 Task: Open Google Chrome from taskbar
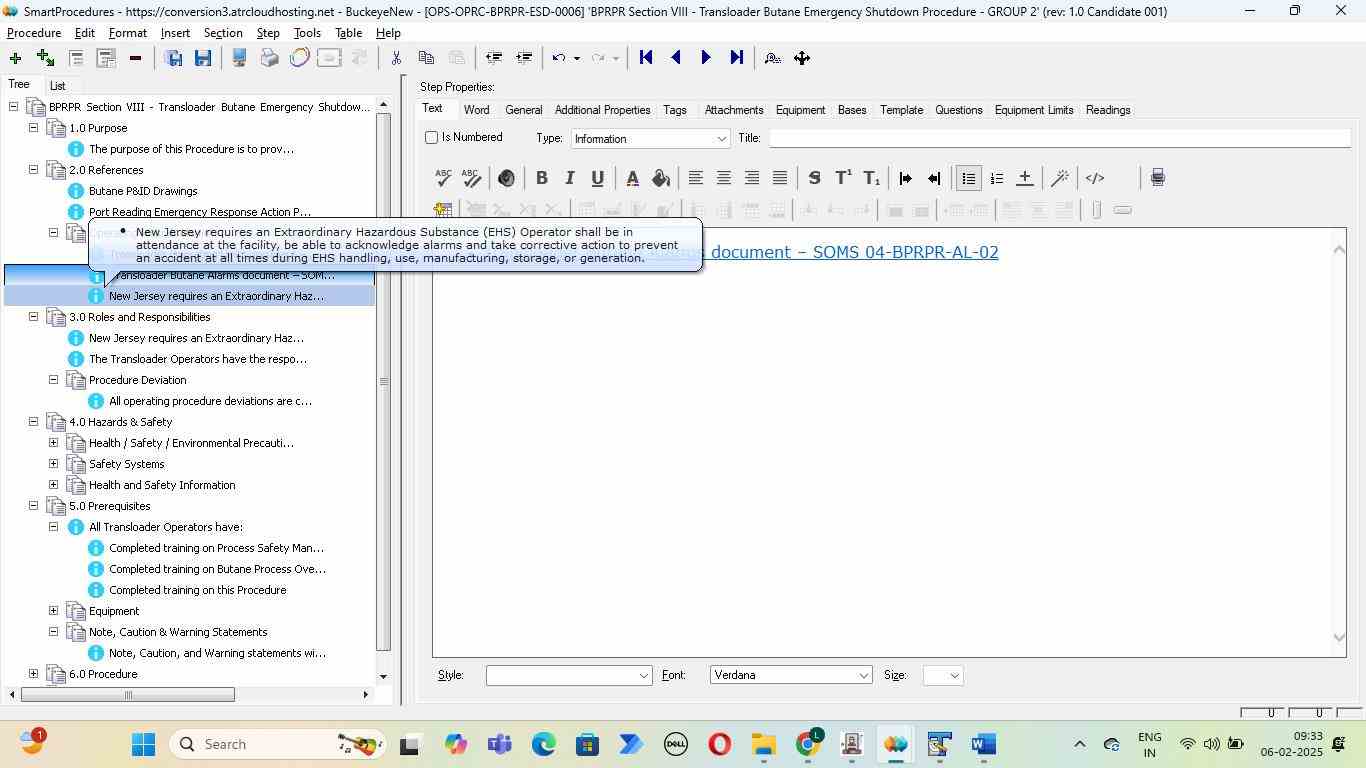[808, 744]
